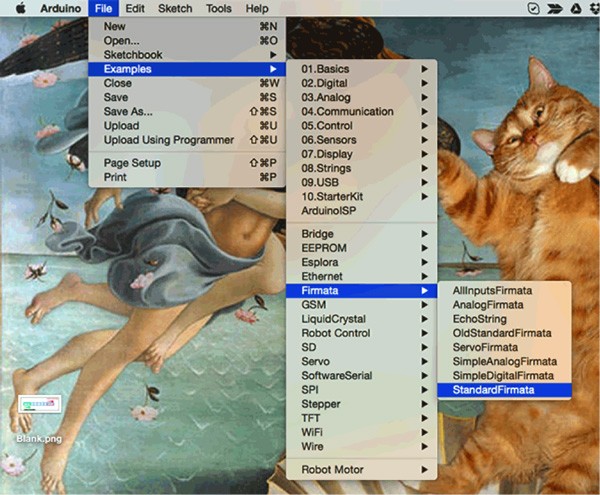
Task: Expand the Servo library examples
Action: click(362, 361)
